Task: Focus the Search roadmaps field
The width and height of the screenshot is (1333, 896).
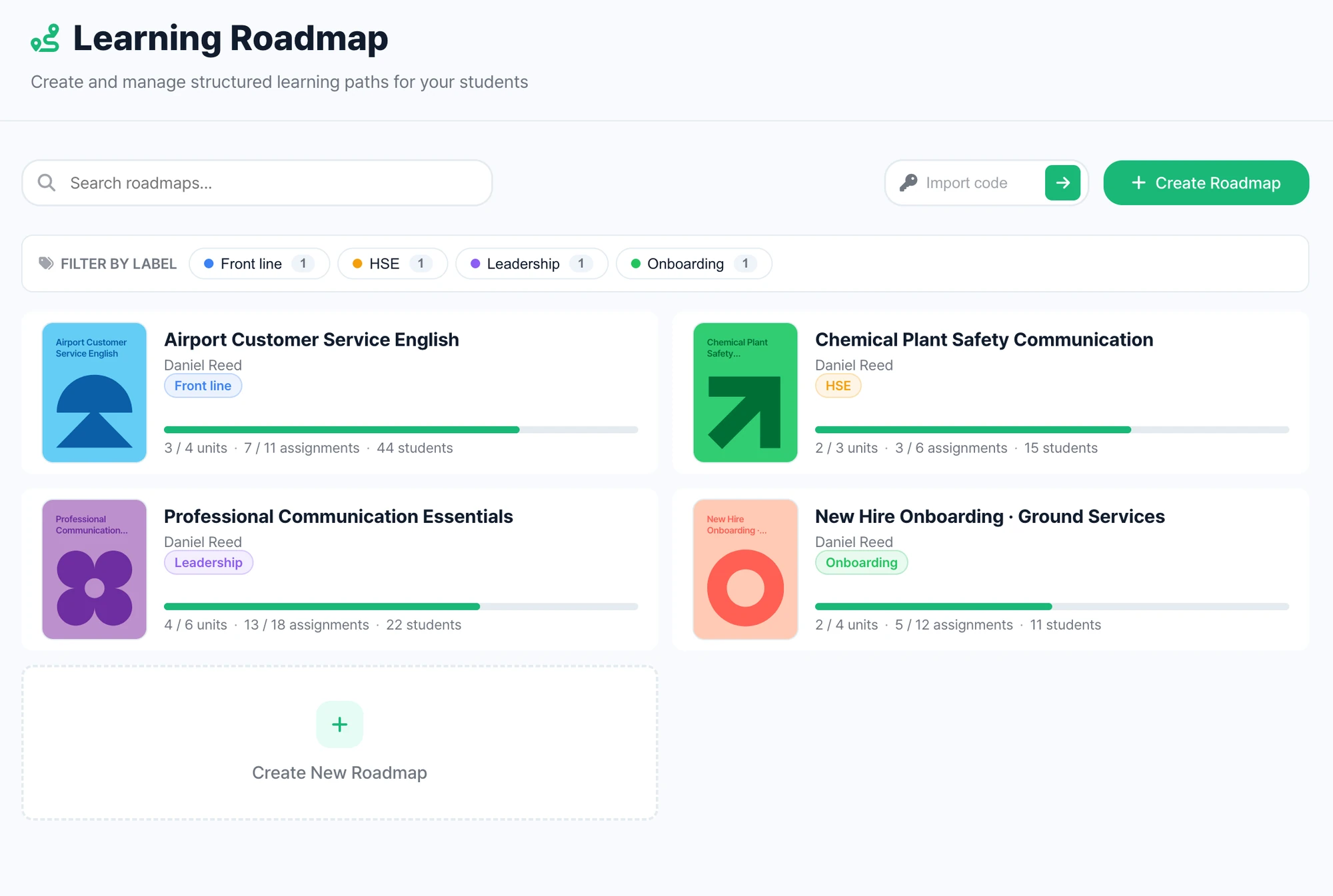Action: coord(257,183)
